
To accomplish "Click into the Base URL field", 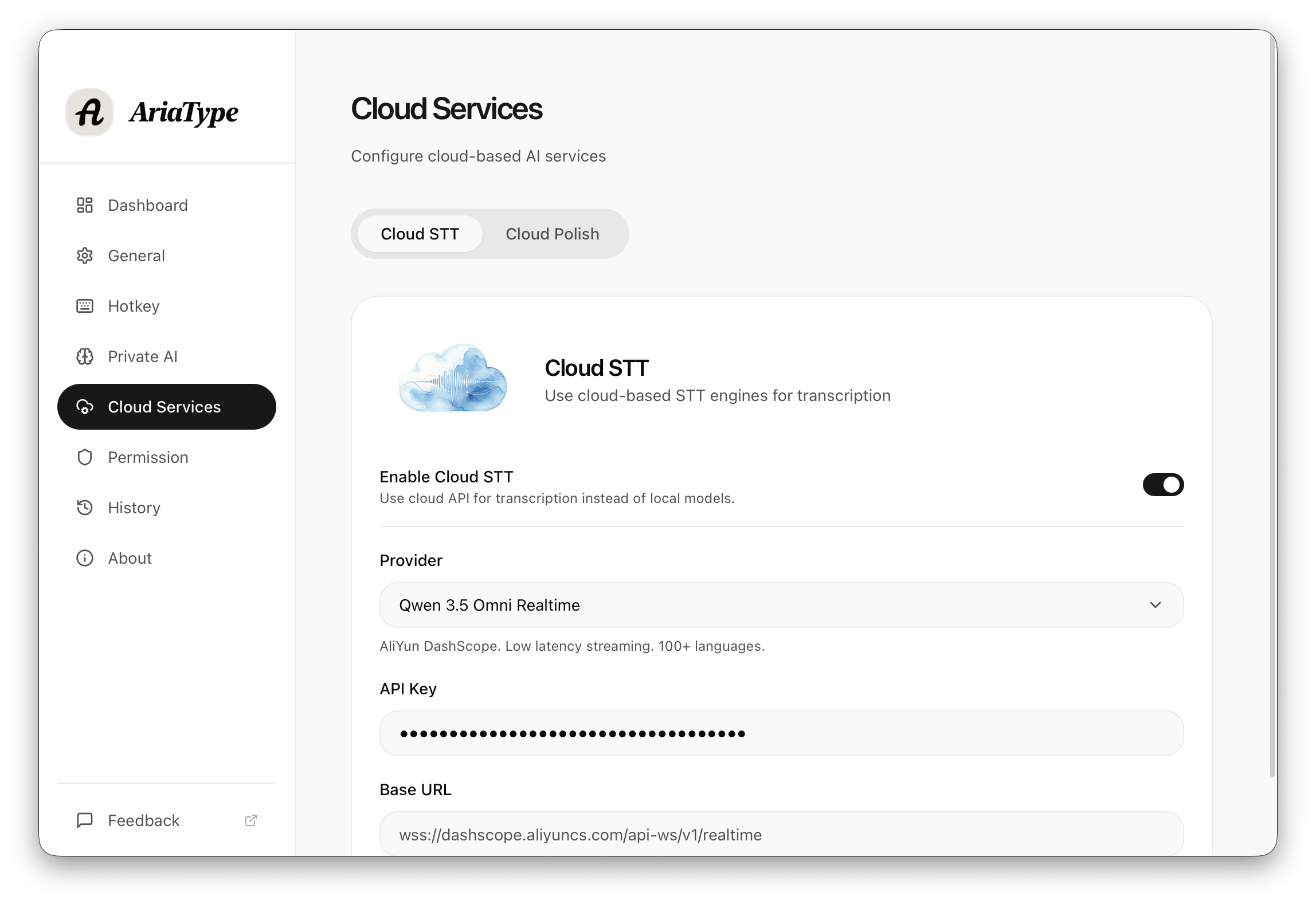I will 781,834.
